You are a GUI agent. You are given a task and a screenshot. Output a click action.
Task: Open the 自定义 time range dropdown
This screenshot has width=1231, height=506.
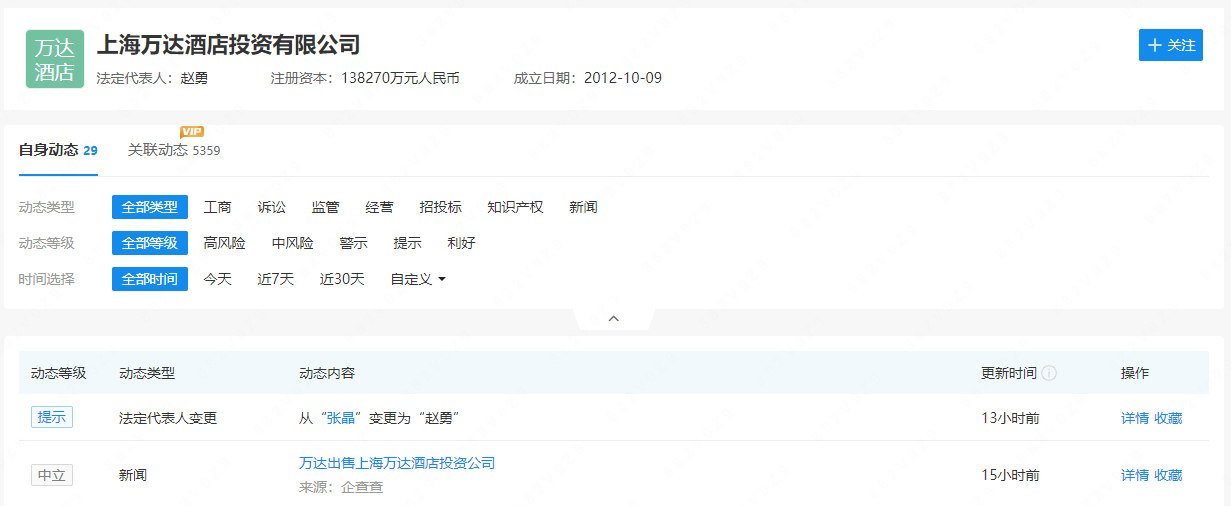pos(418,279)
